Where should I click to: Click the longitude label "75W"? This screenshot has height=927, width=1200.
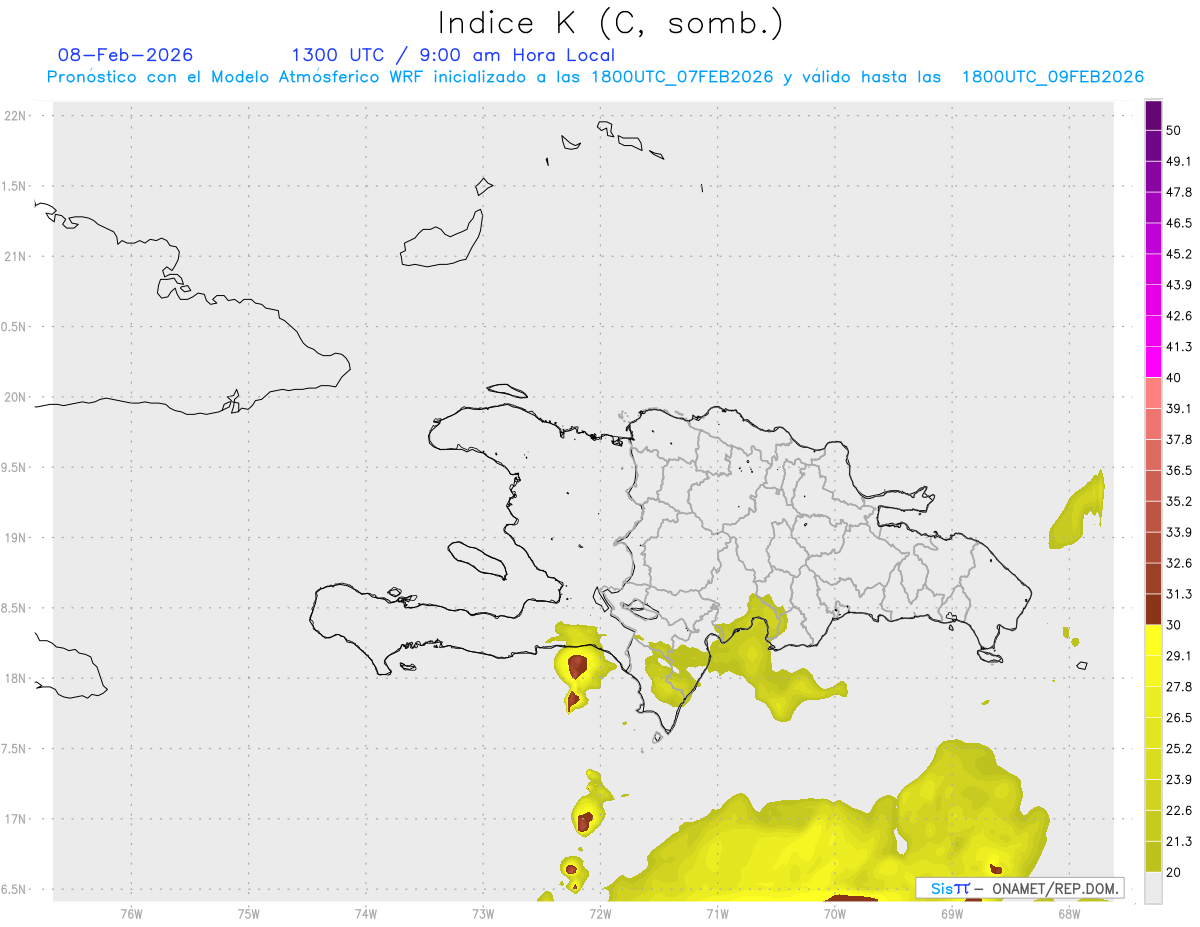tap(248, 913)
